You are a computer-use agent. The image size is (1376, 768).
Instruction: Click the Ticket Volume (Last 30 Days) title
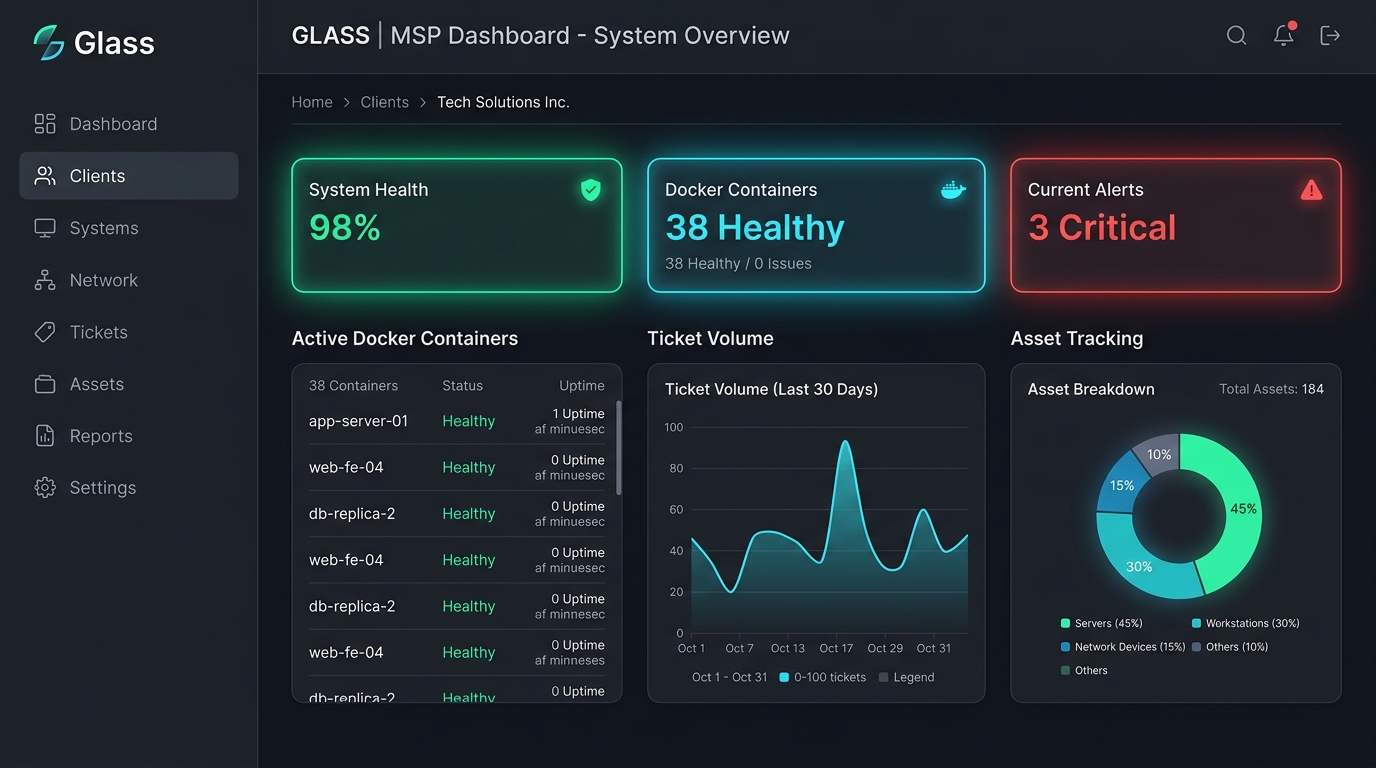(x=771, y=389)
